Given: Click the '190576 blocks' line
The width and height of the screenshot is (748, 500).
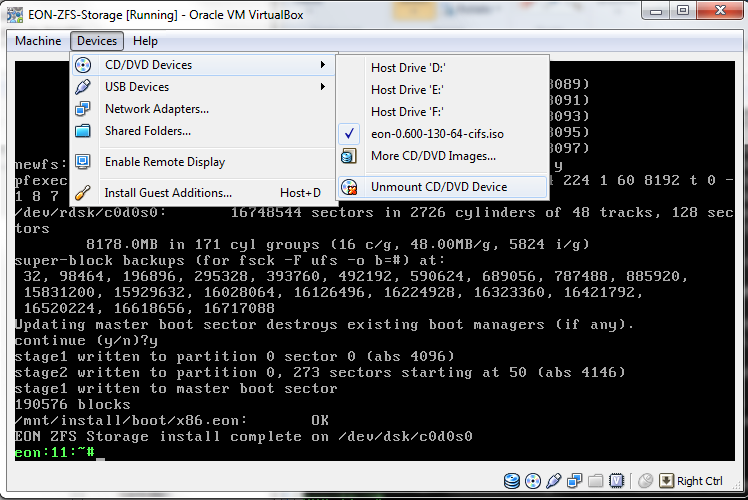Looking at the screenshot, I should tap(73, 404).
